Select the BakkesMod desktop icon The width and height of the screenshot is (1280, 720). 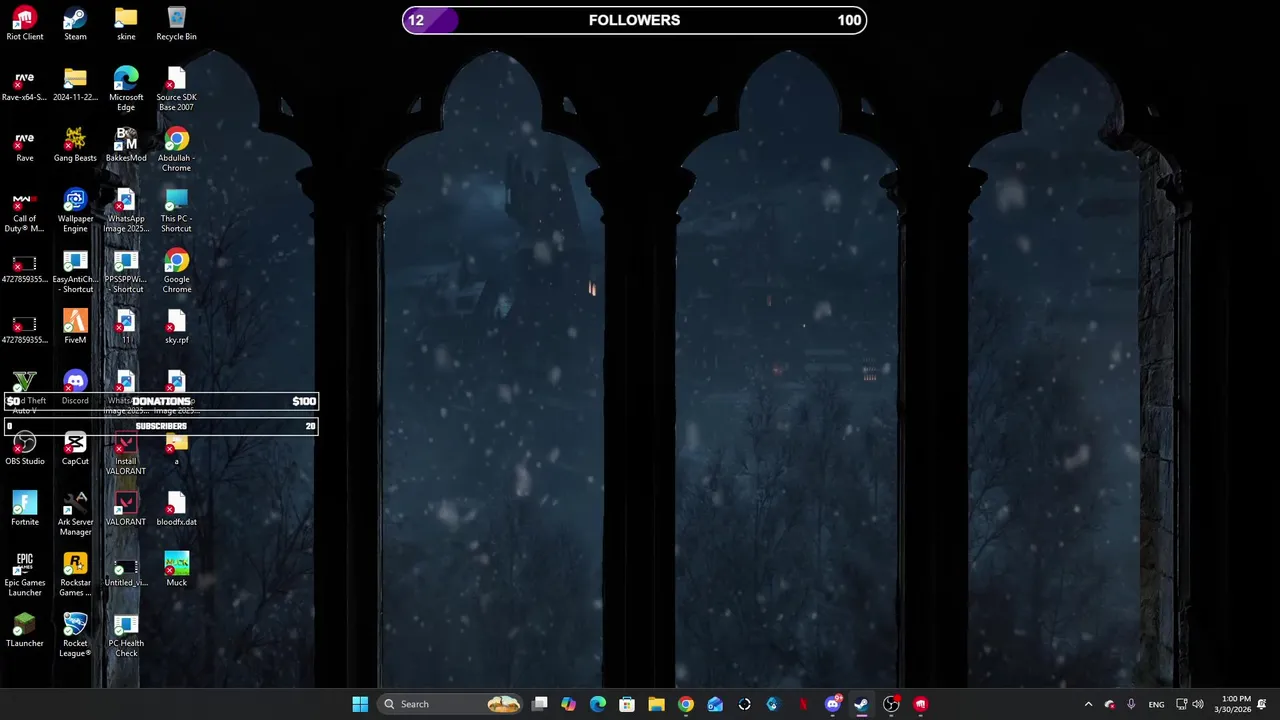pos(126,146)
